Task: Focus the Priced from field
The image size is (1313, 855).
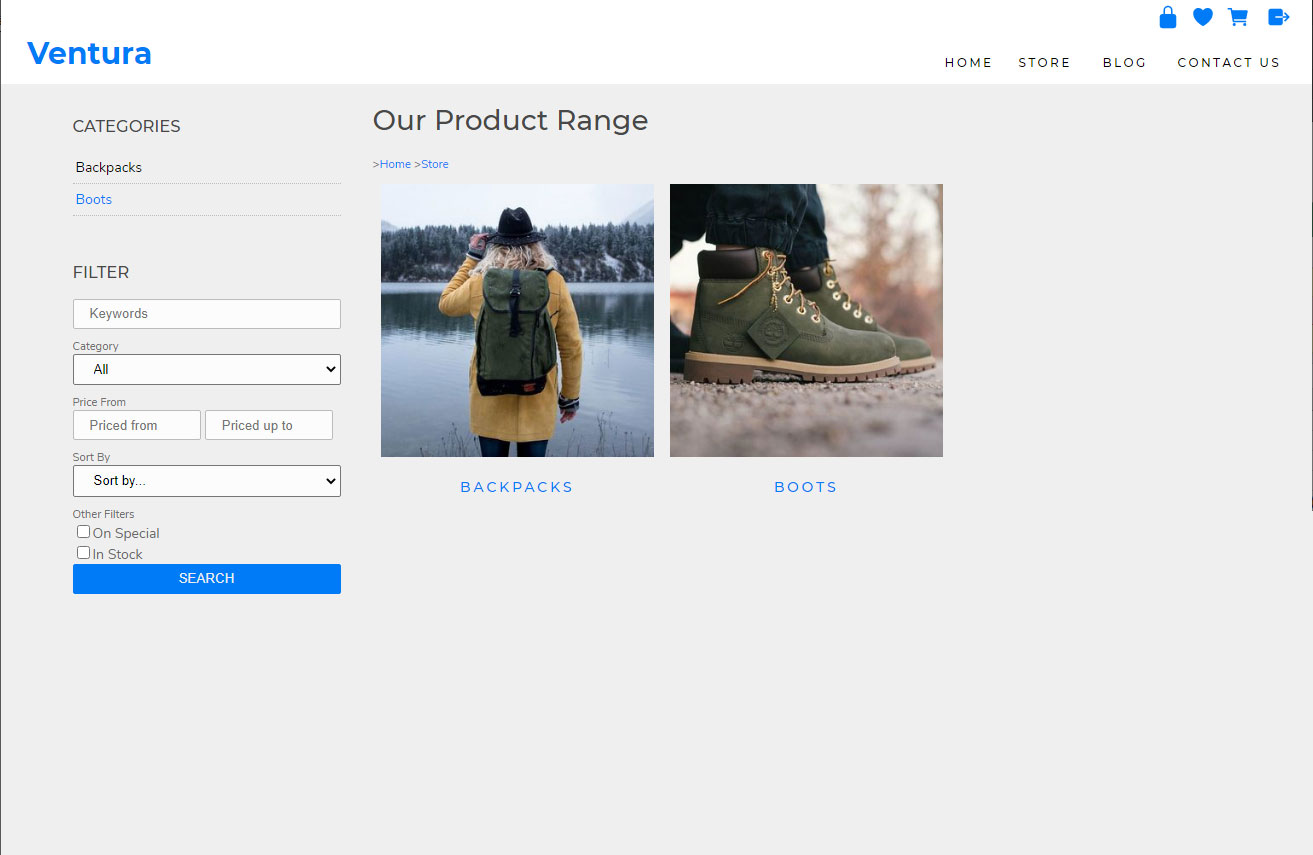Action: 137,425
